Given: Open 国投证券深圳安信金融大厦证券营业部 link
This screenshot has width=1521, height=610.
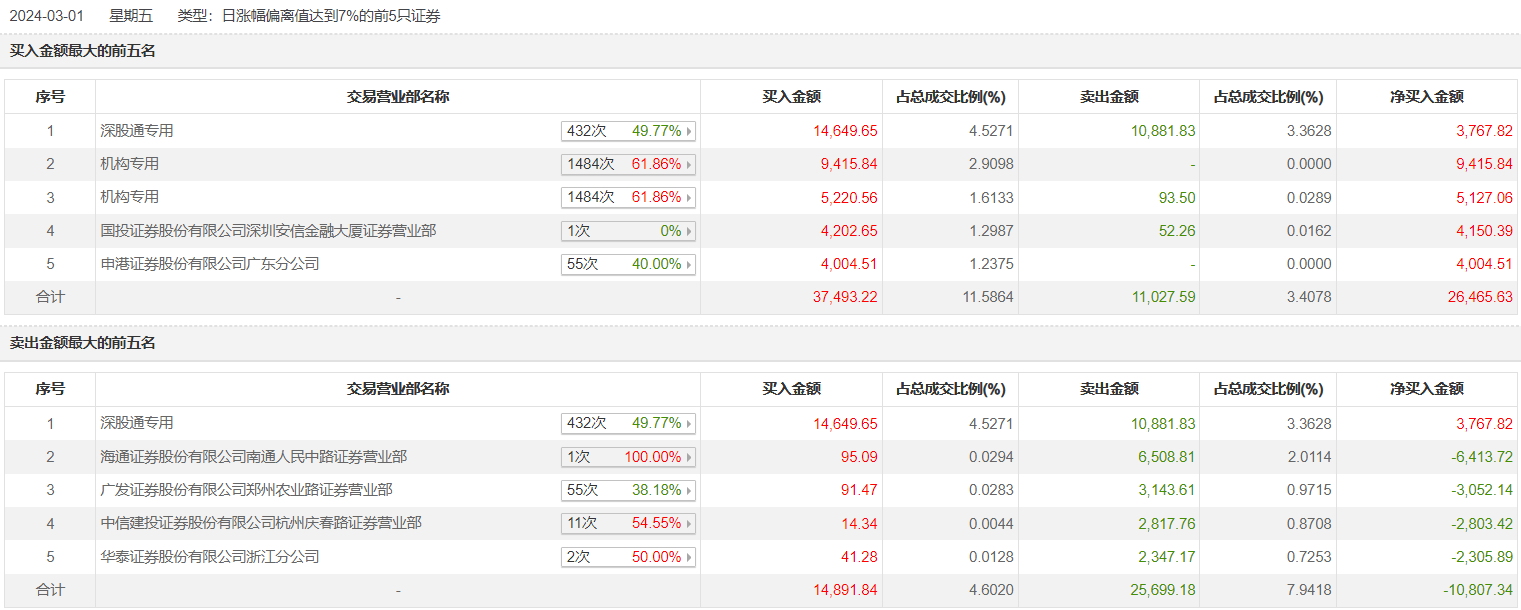Looking at the screenshot, I should pyautogui.click(x=268, y=231).
